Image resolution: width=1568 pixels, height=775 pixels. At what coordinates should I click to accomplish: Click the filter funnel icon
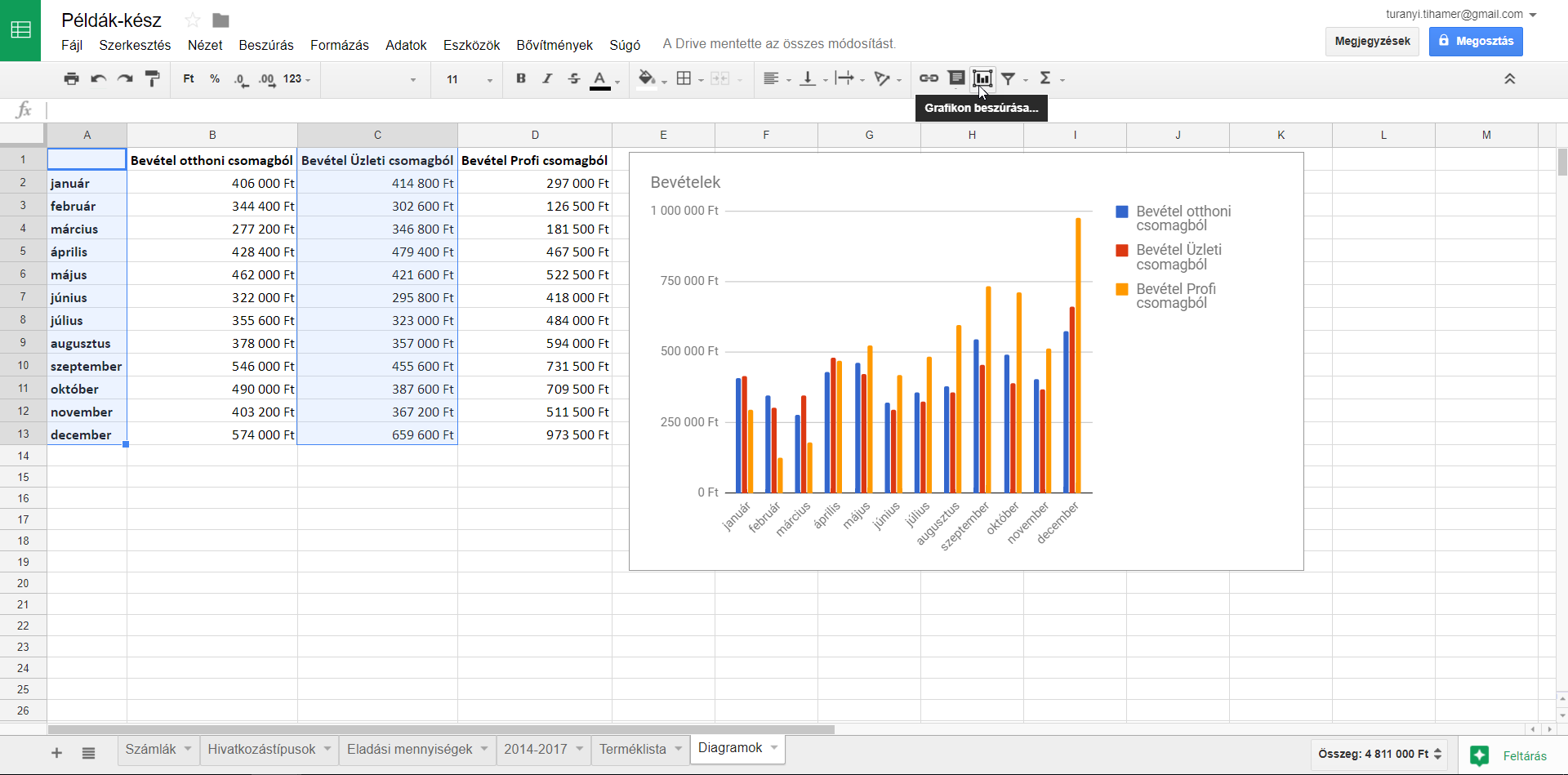pos(1009,78)
